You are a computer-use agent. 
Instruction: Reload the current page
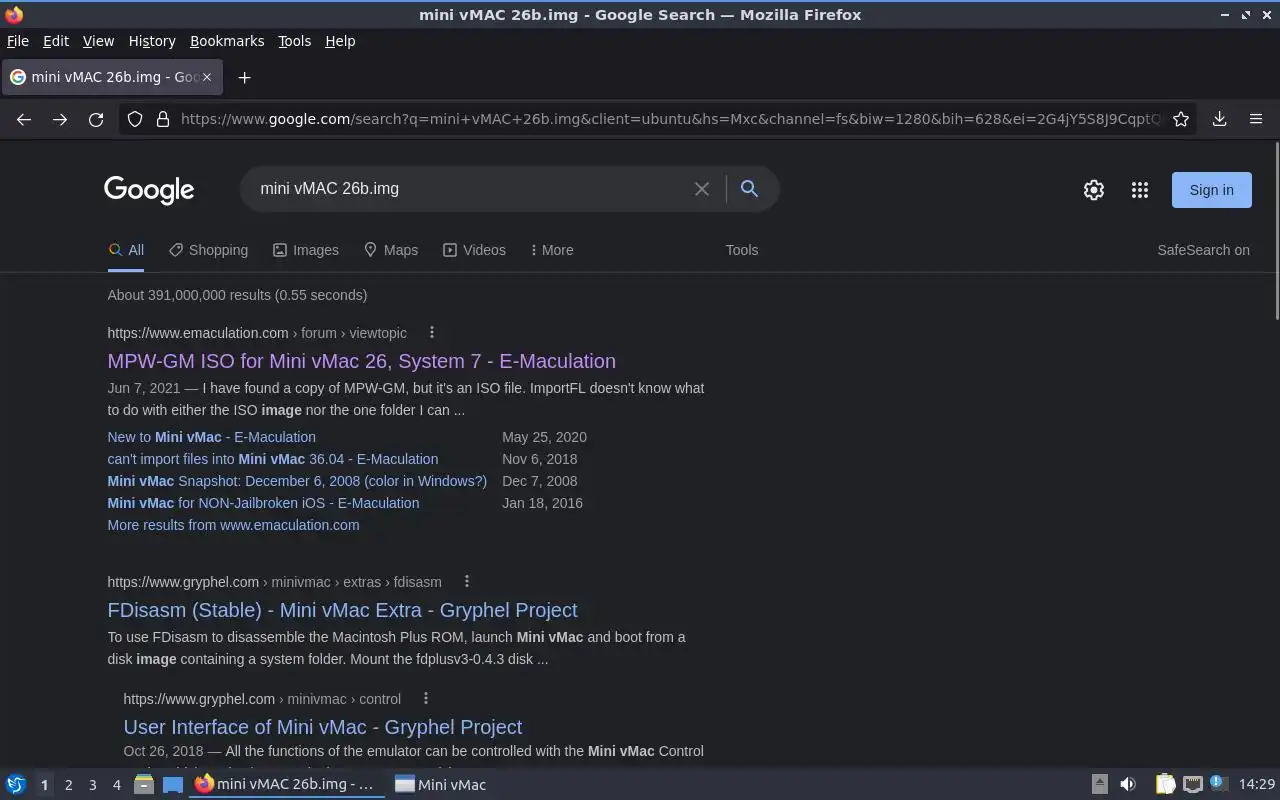[96, 119]
